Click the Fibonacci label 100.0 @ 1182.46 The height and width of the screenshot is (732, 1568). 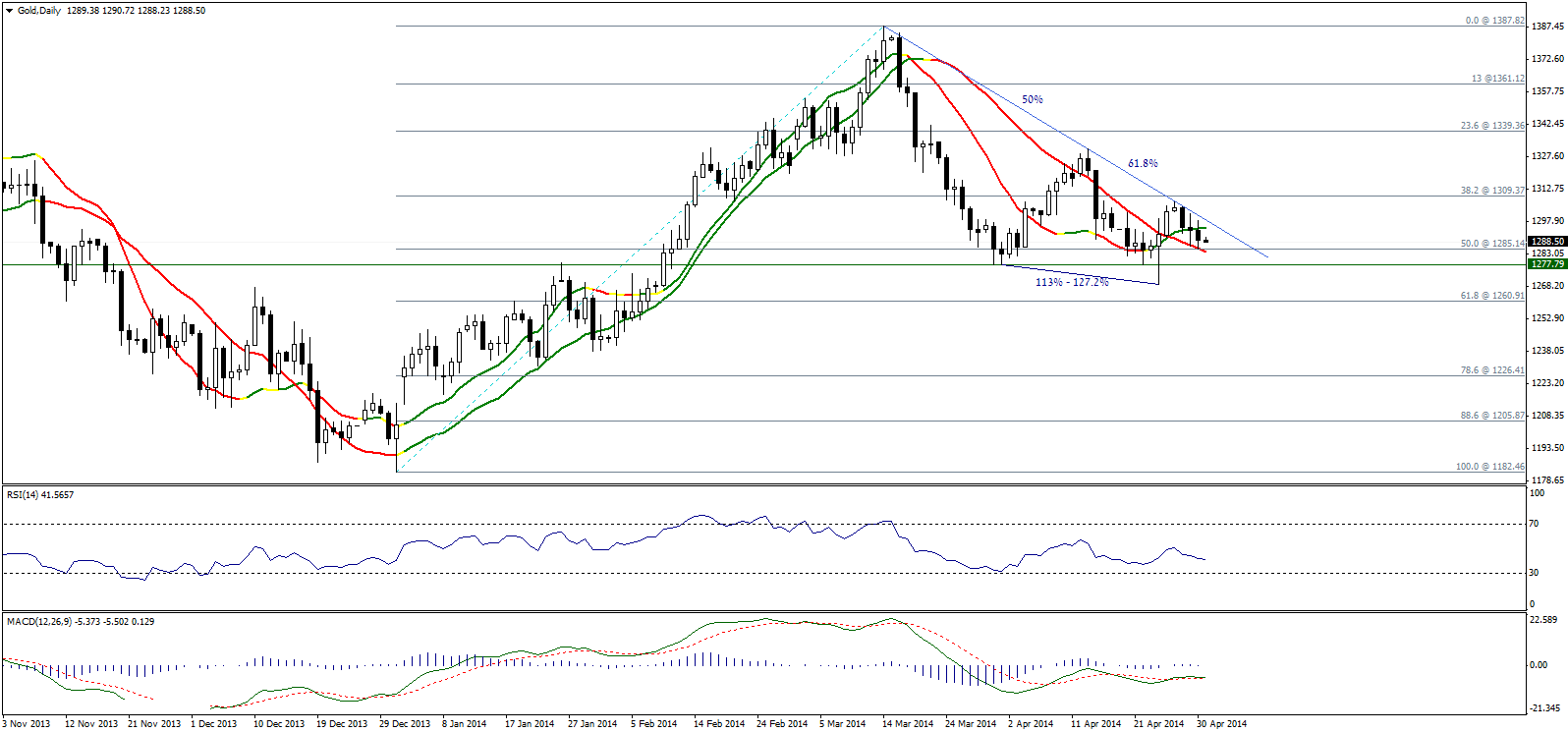tap(1490, 467)
